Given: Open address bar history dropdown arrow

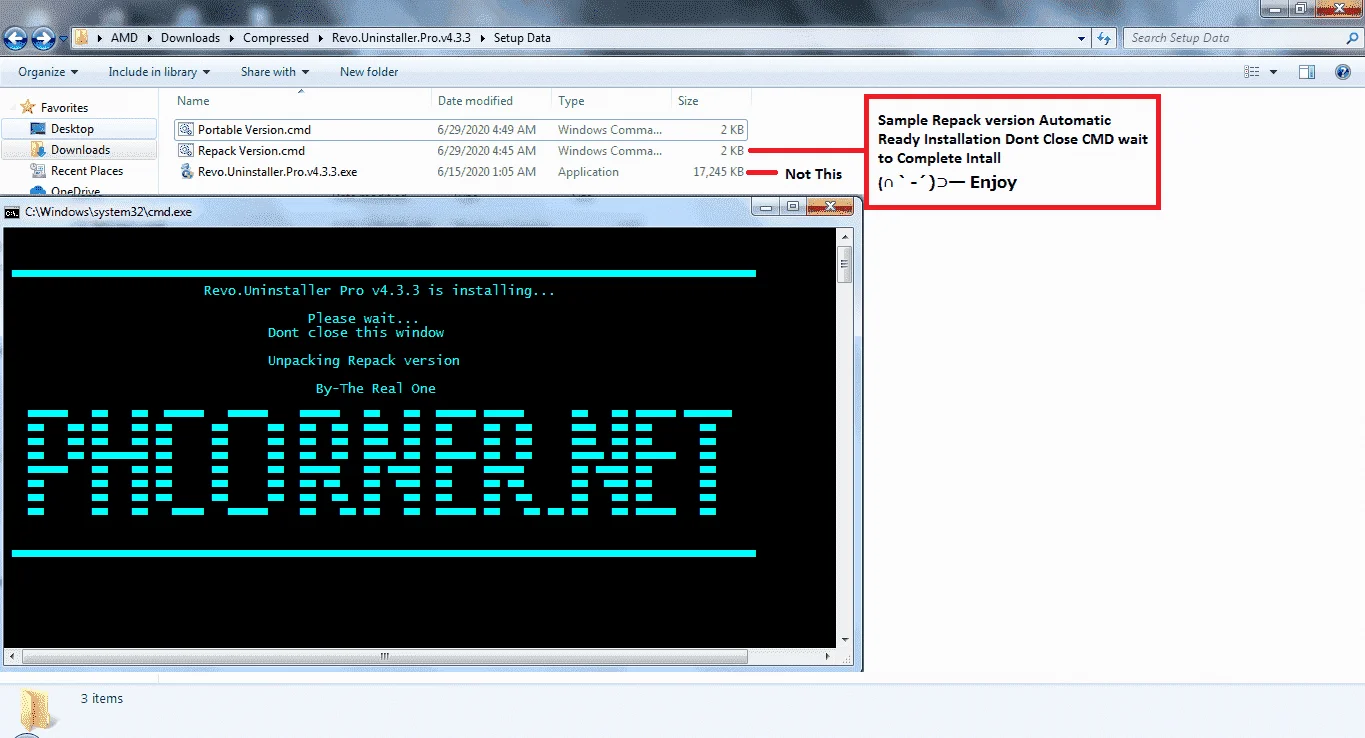Looking at the screenshot, I should pos(1081,38).
